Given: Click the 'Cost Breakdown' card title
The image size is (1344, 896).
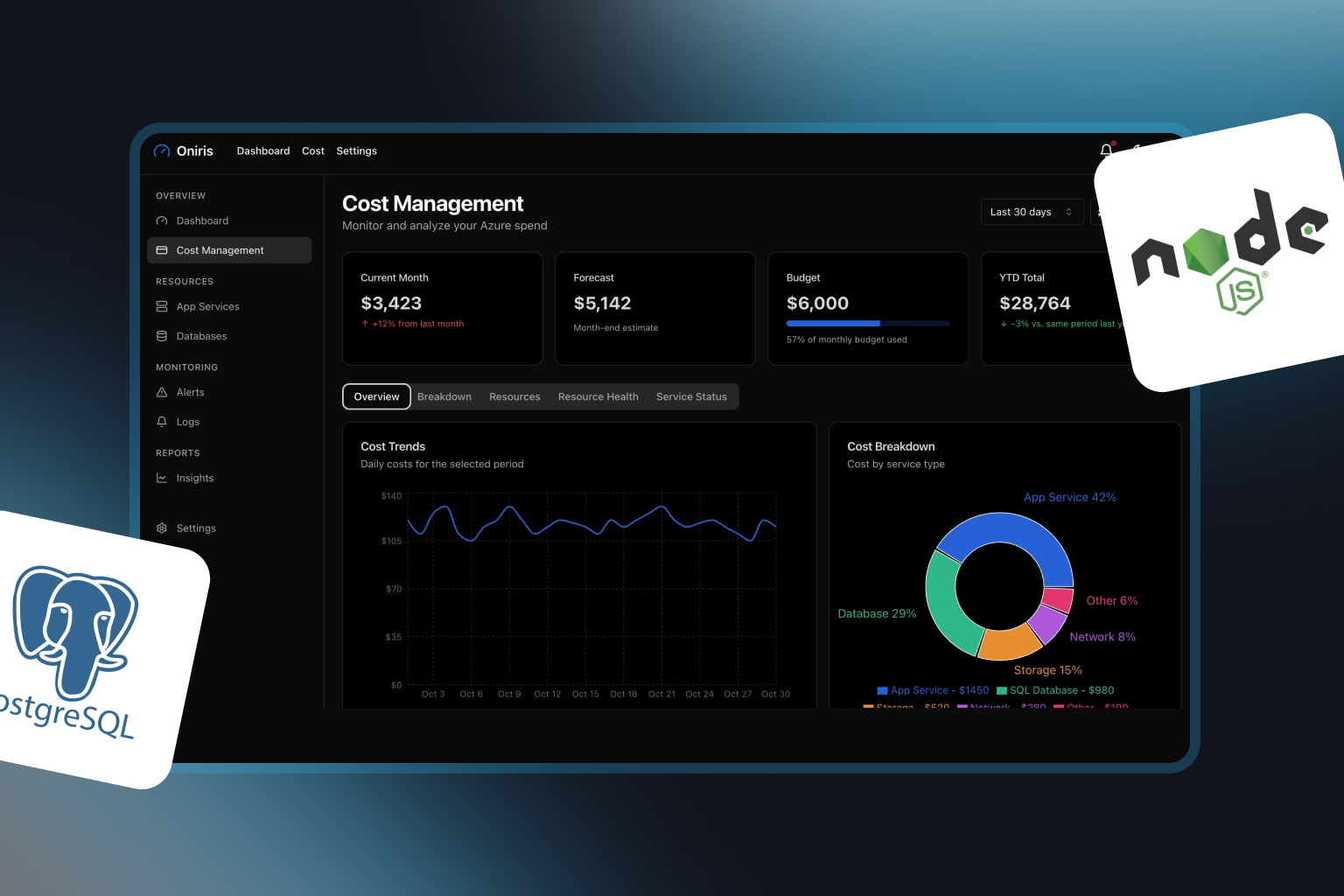Looking at the screenshot, I should coord(891,447).
